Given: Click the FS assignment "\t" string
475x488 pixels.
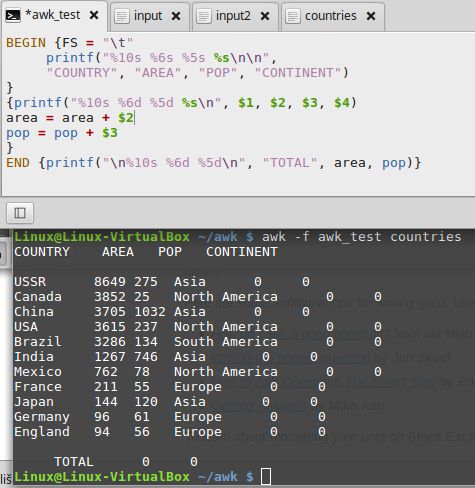Looking at the screenshot, I should point(118,43).
